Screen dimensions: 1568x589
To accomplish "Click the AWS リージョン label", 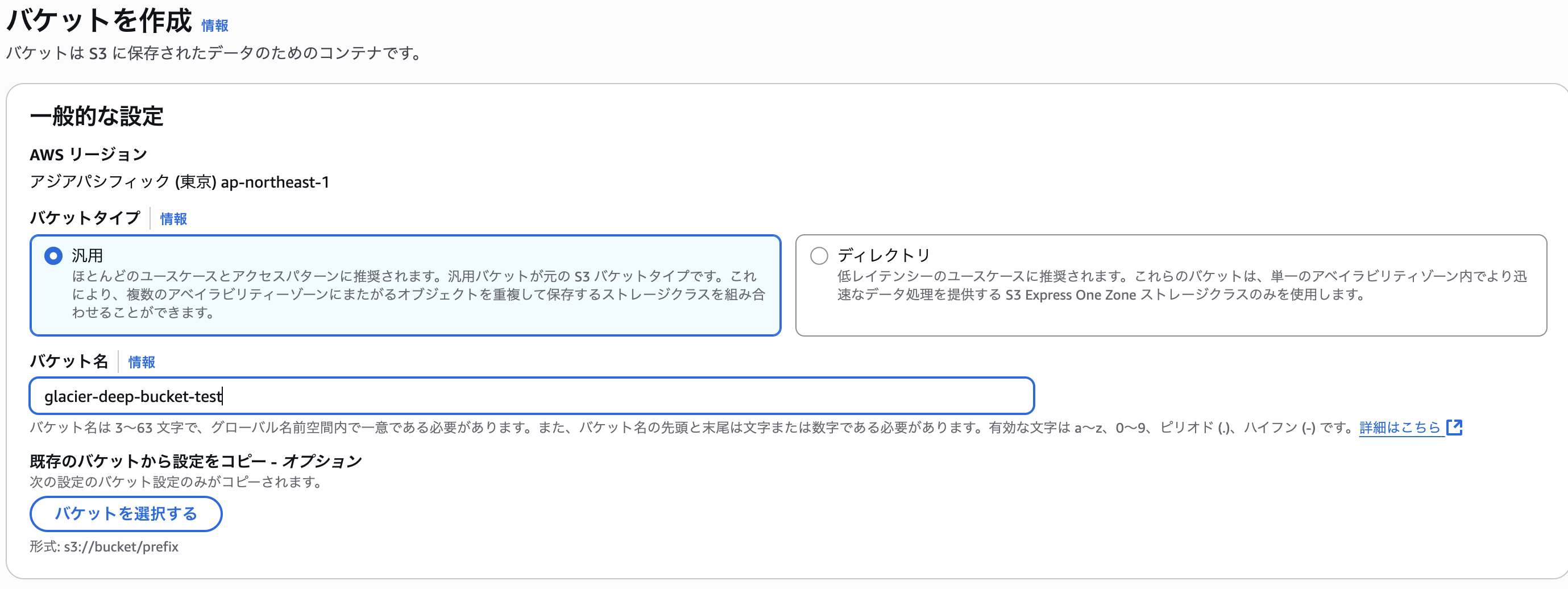I will click(x=88, y=155).
